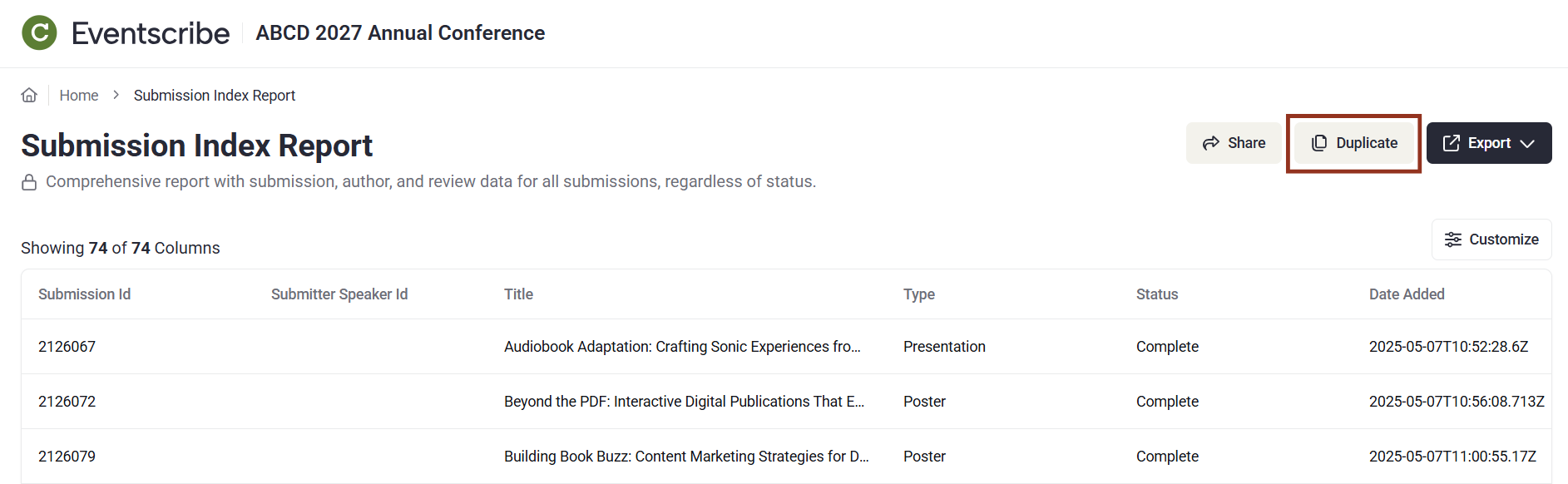Click the lock icon beside report description

click(x=29, y=182)
